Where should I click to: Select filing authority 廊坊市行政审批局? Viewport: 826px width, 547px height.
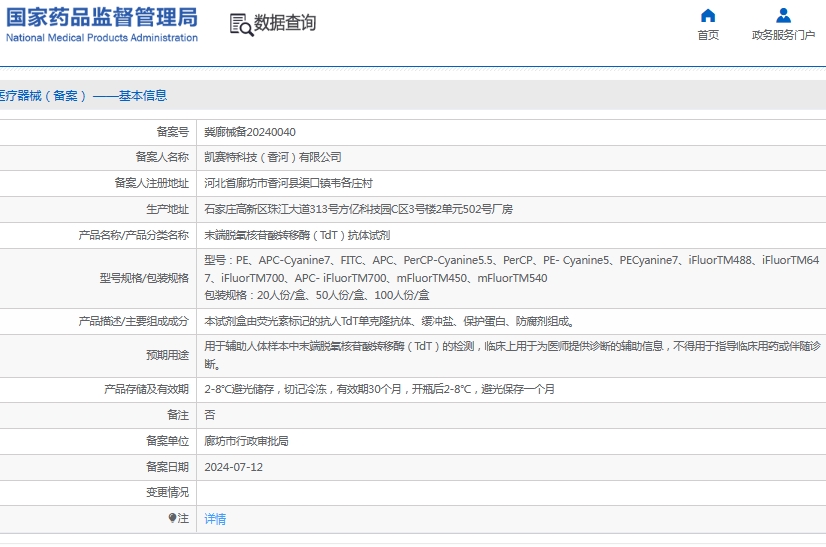coord(246,441)
